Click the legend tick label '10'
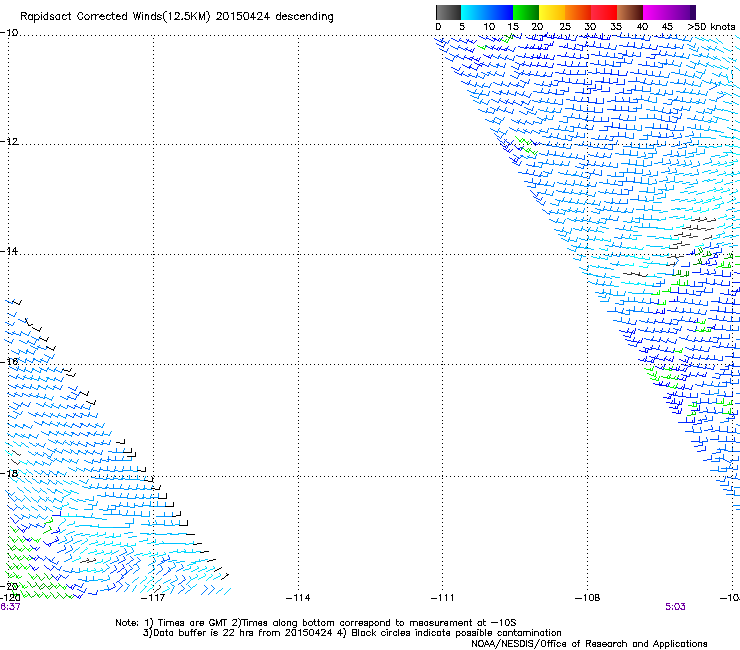The width and height of the screenshot is (740, 650). click(x=489, y=27)
